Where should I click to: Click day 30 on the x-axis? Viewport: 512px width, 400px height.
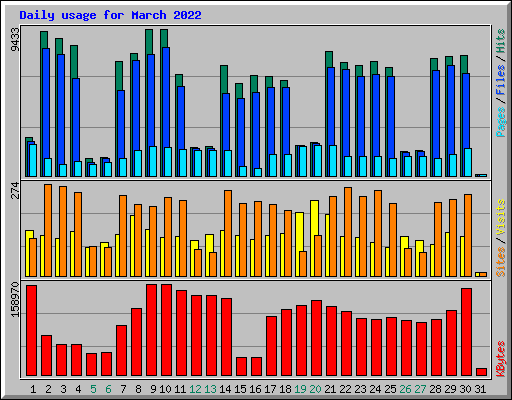click(x=465, y=389)
